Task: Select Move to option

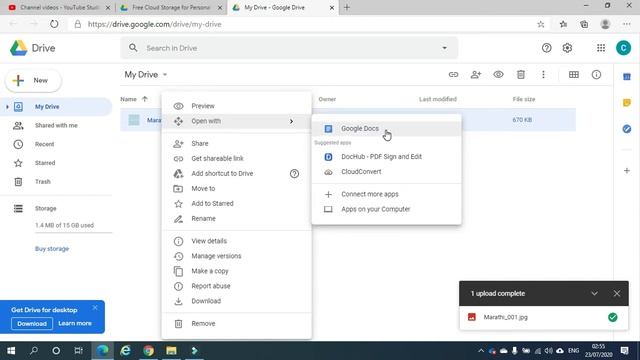Action: pyautogui.click(x=236, y=189)
